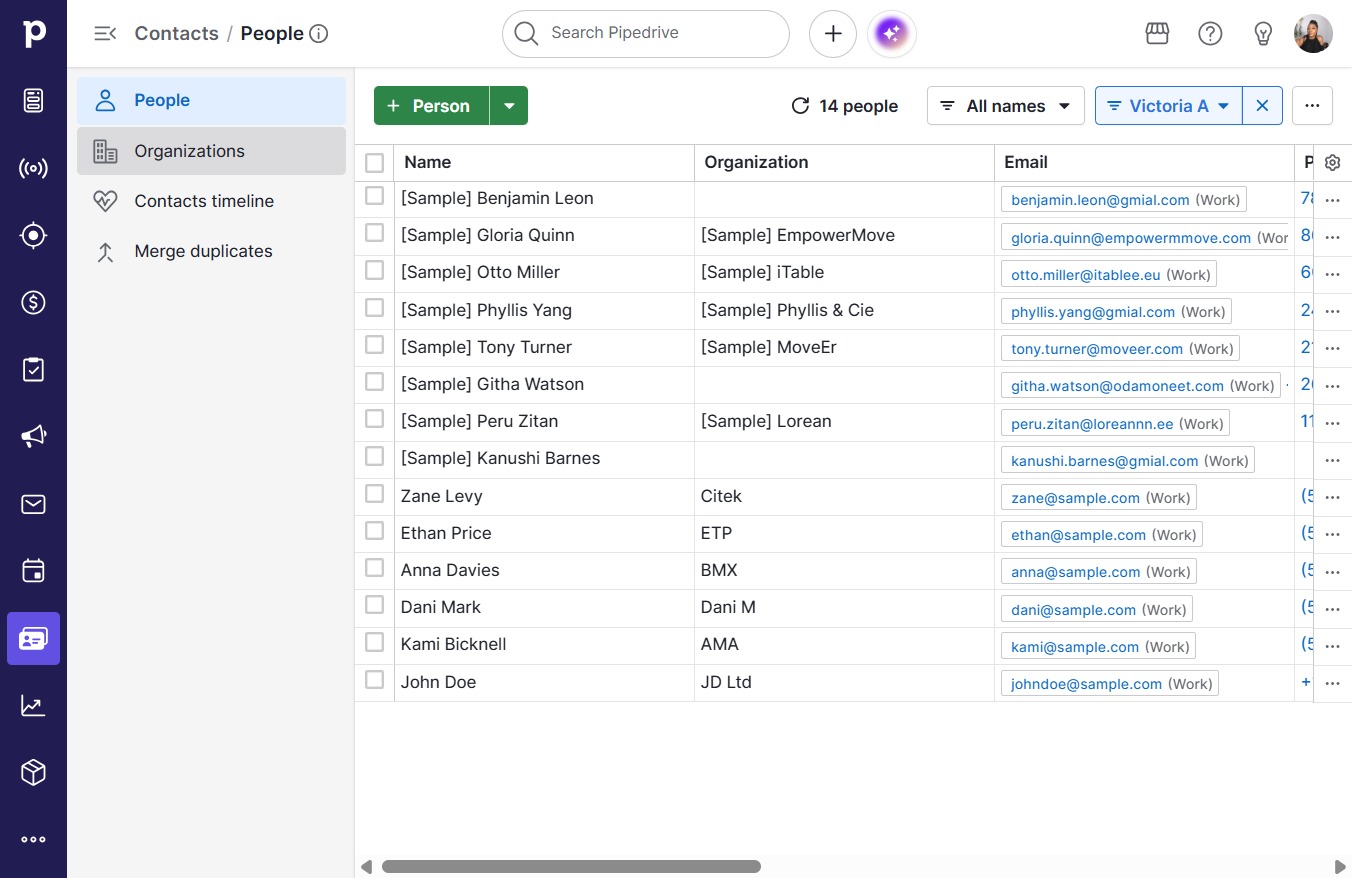The image size is (1352, 878).
Task: Open the Victoria A filter dropdown
Action: tap(1169, 106)
